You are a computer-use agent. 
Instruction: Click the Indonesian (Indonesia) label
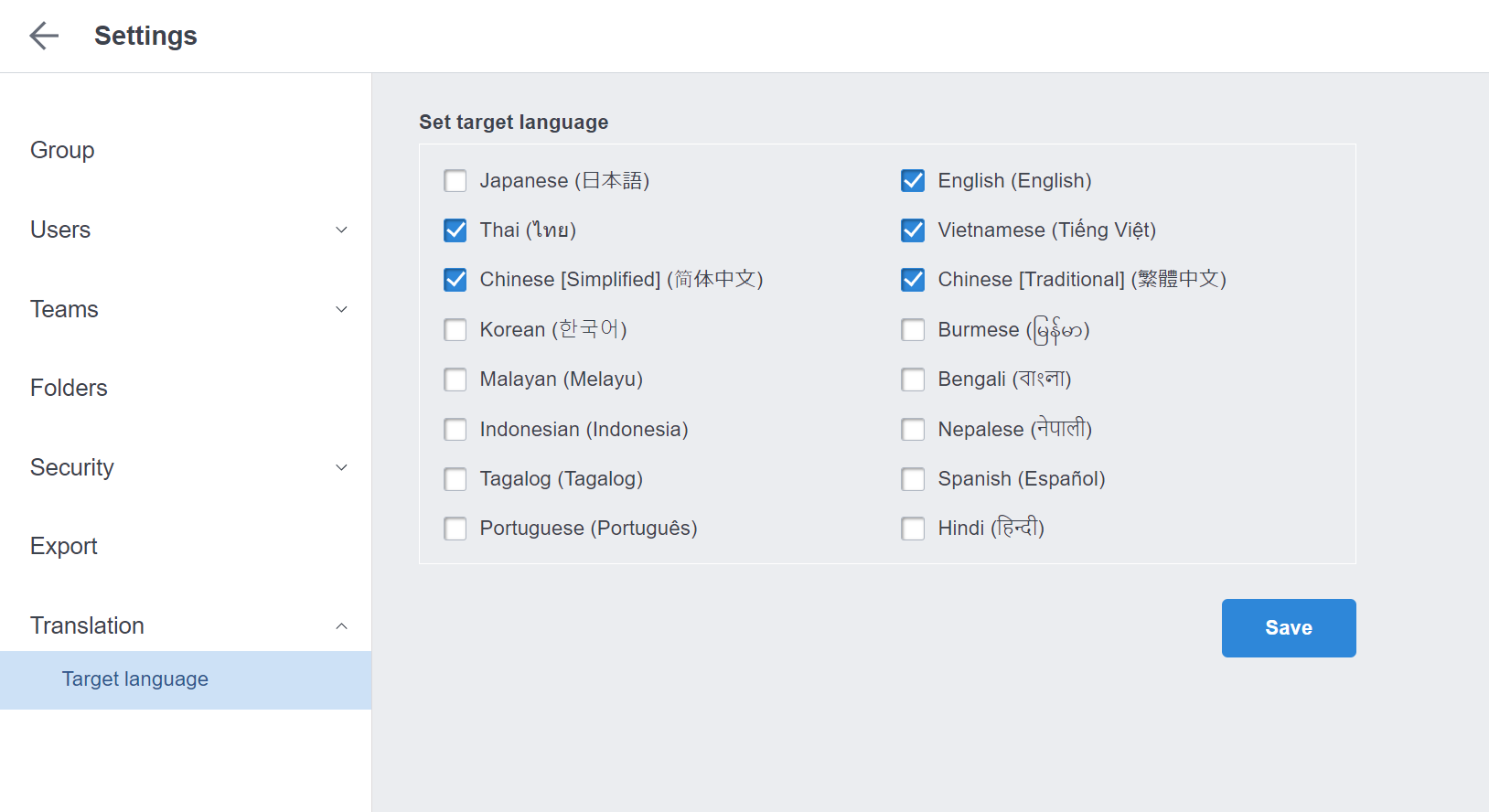pos(584,430)
